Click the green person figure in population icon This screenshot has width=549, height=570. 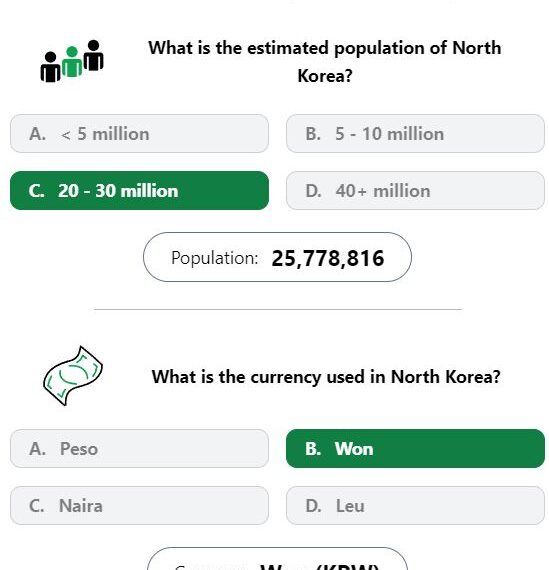72,62
